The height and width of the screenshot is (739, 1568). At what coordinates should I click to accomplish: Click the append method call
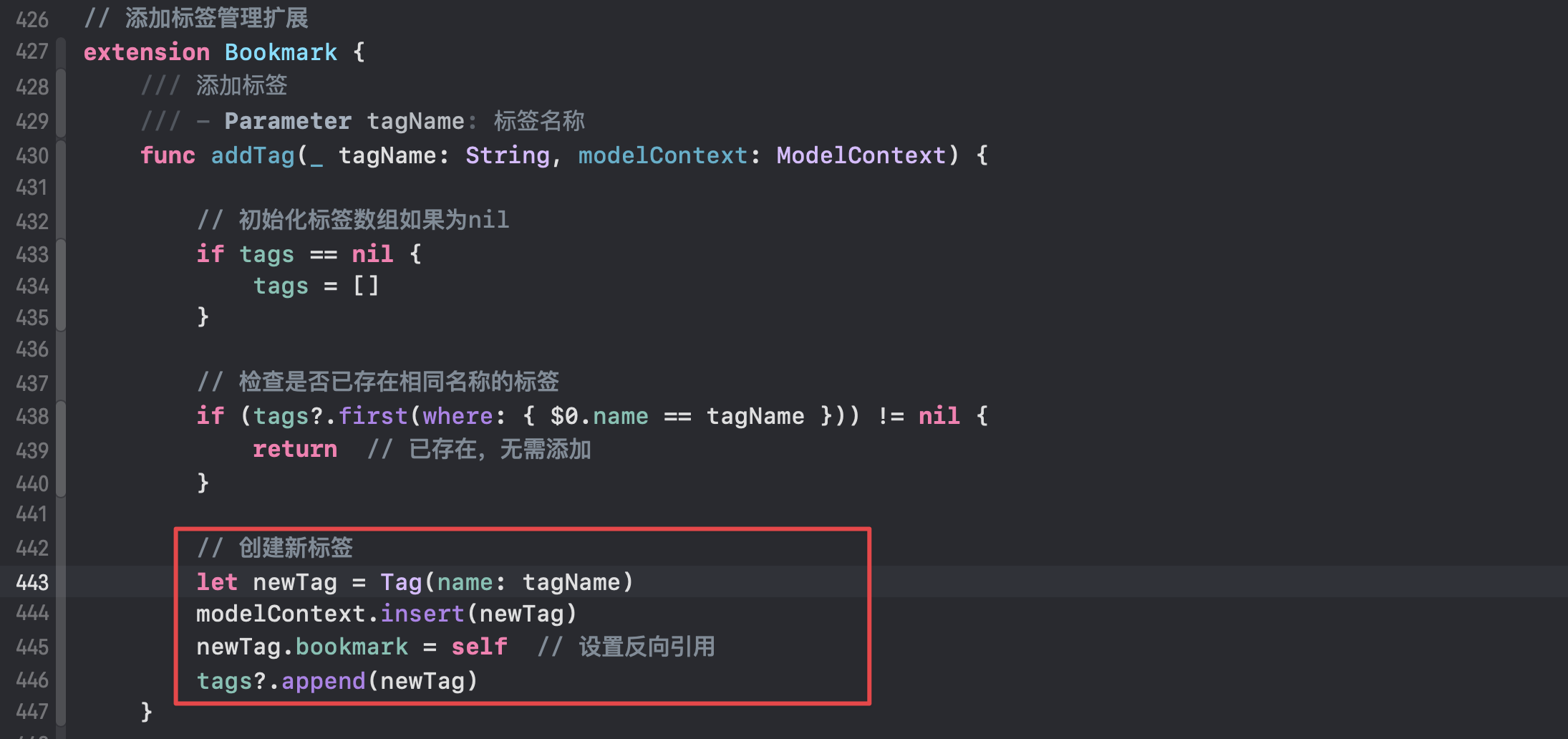[324, 681]
